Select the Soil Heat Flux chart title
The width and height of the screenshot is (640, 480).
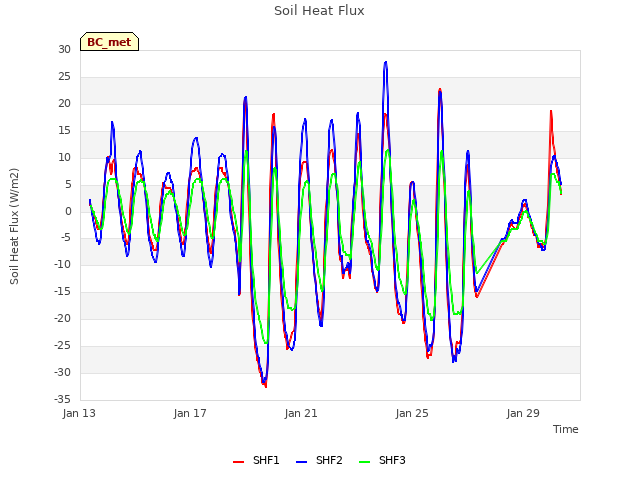(x=319, y=11)
